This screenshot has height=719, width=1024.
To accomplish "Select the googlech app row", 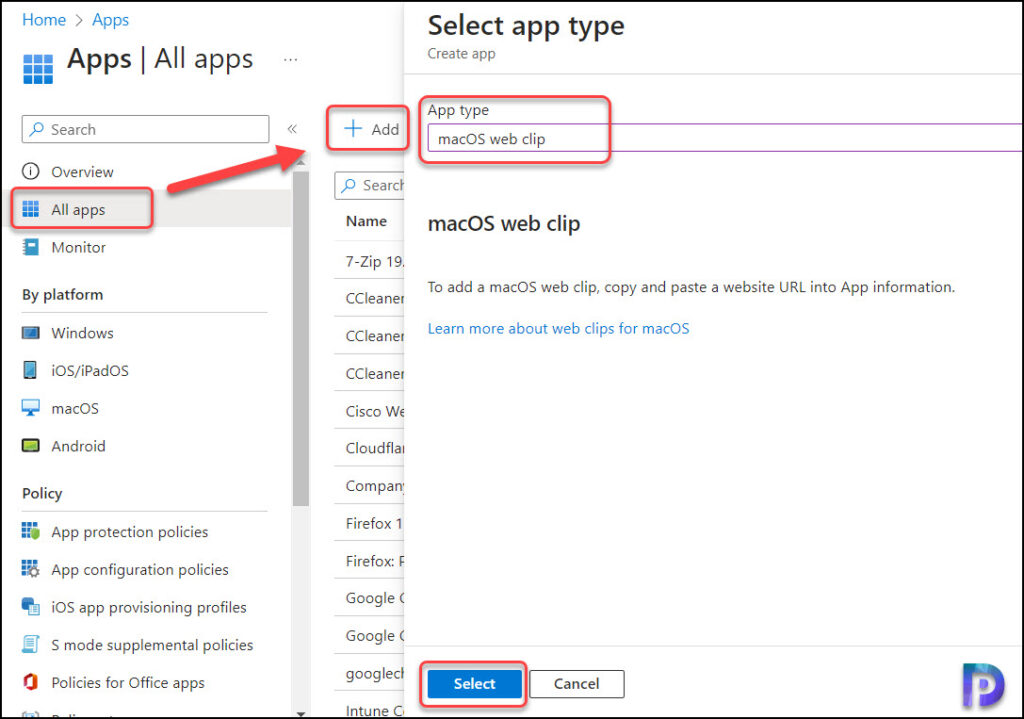I will [369, 673].
